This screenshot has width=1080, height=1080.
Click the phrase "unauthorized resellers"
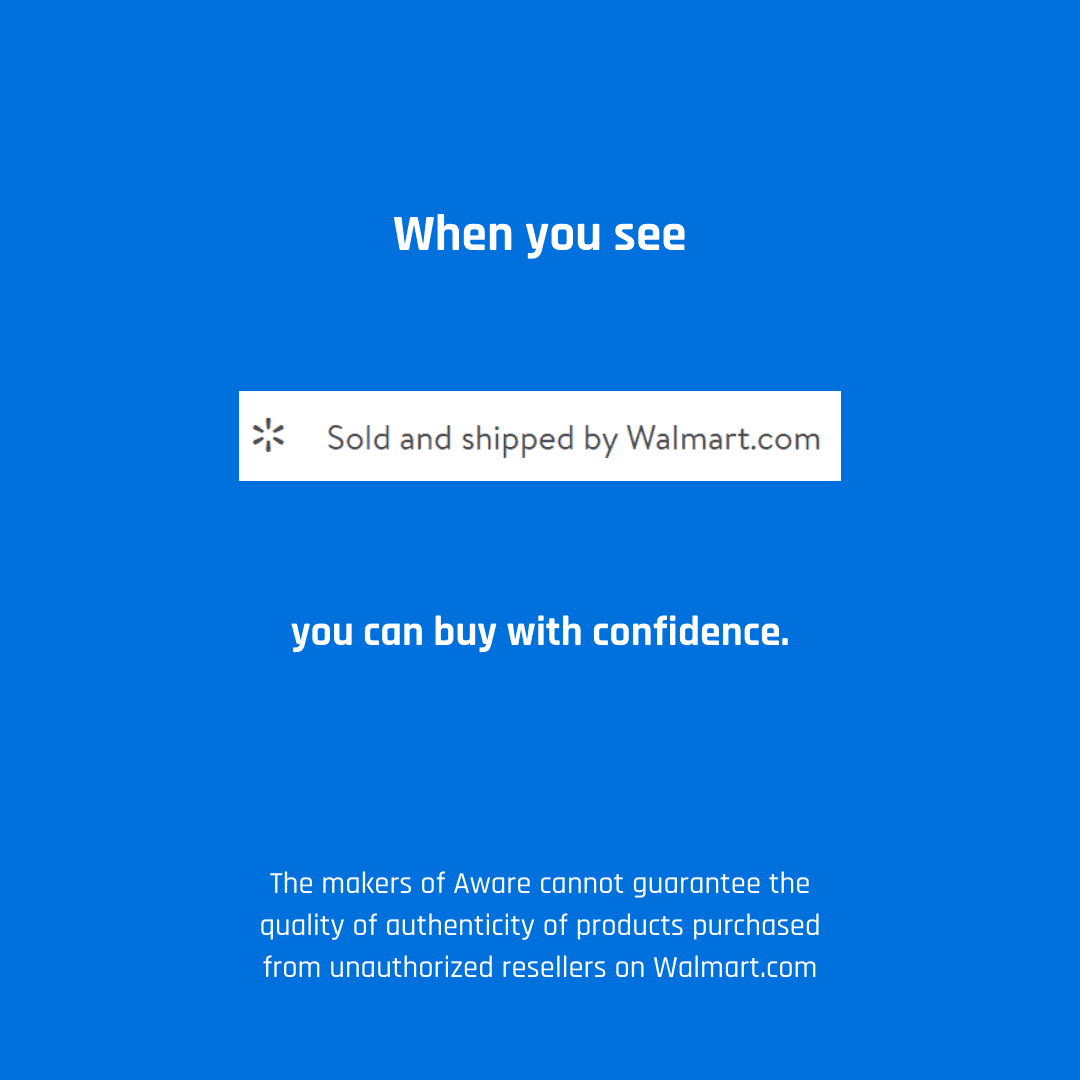(x=468, y=967)
